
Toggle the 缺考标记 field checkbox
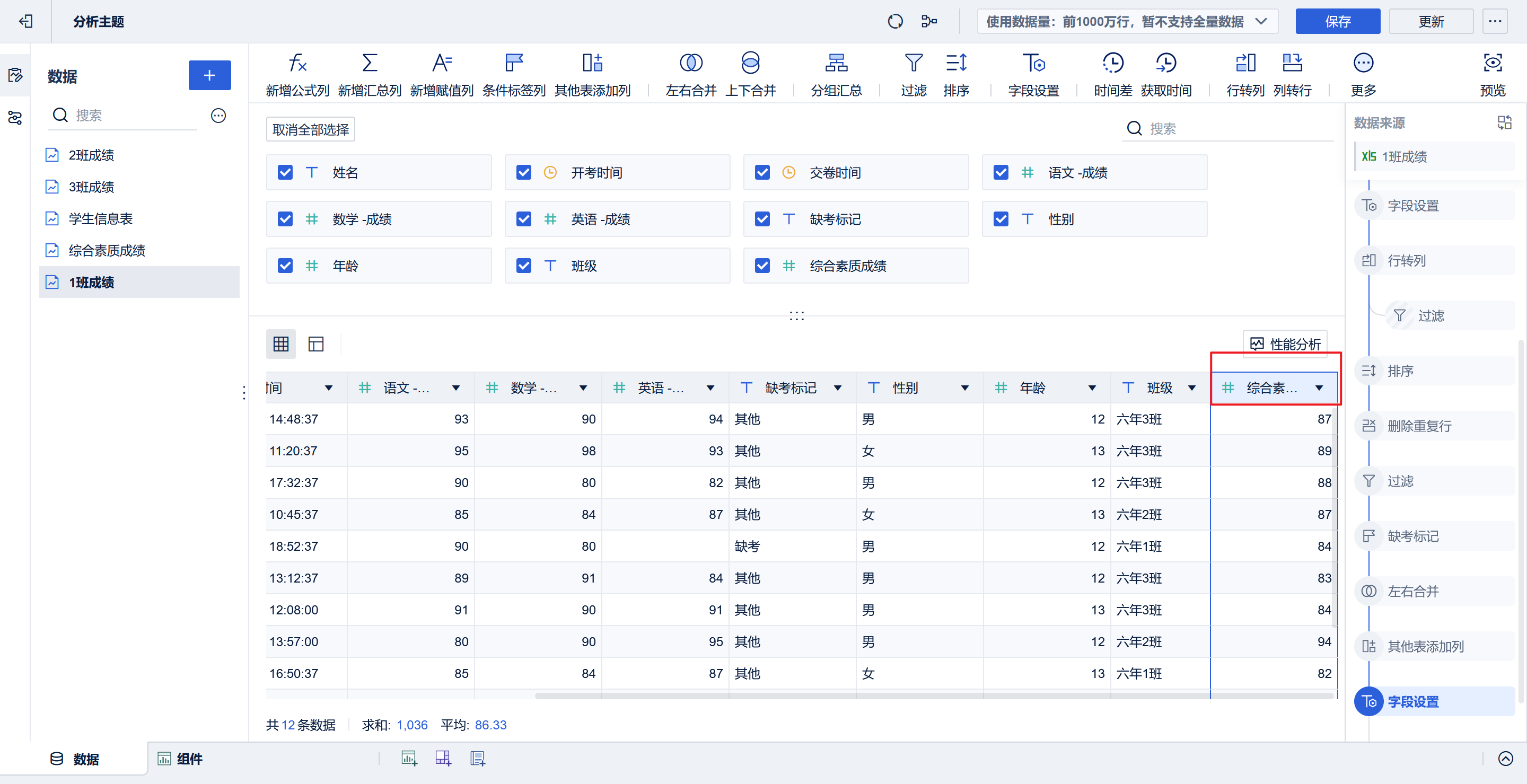762,219
